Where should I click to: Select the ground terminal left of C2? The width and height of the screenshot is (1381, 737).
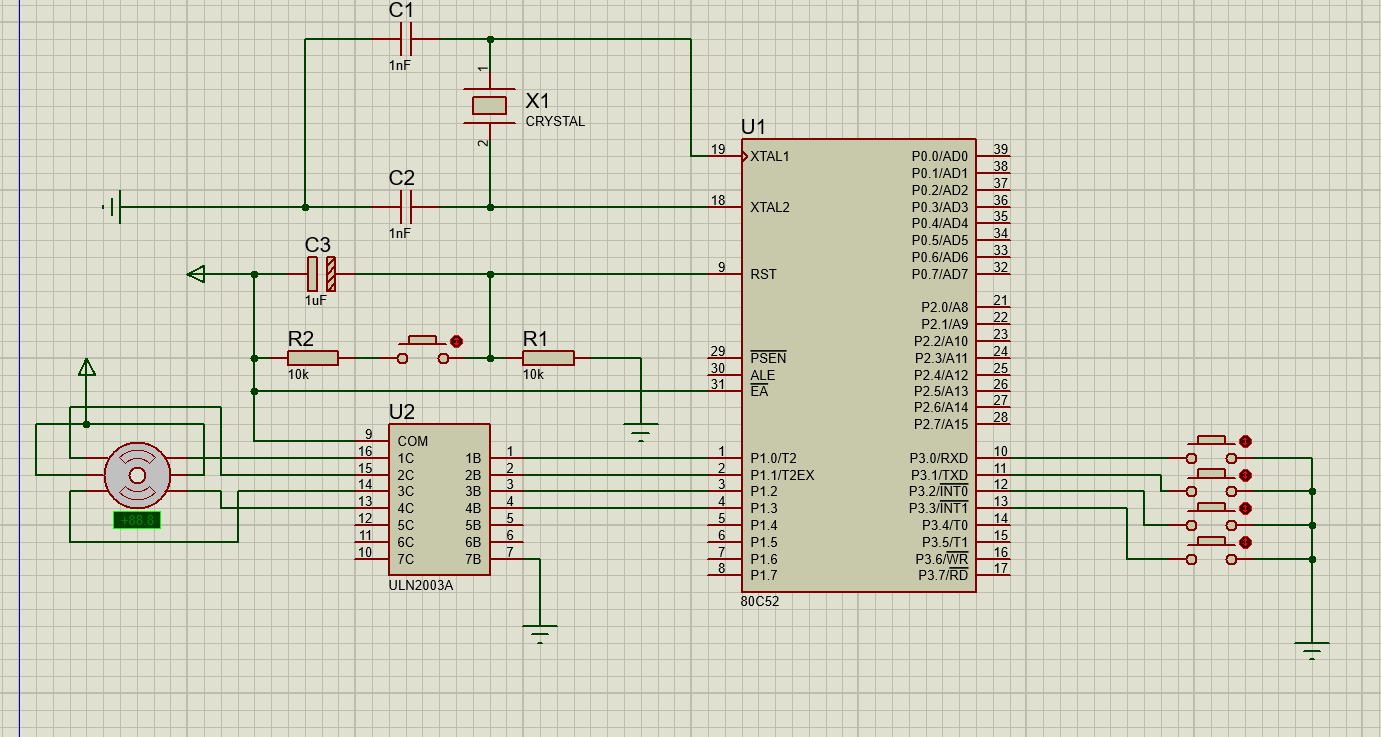coord(112,207)
